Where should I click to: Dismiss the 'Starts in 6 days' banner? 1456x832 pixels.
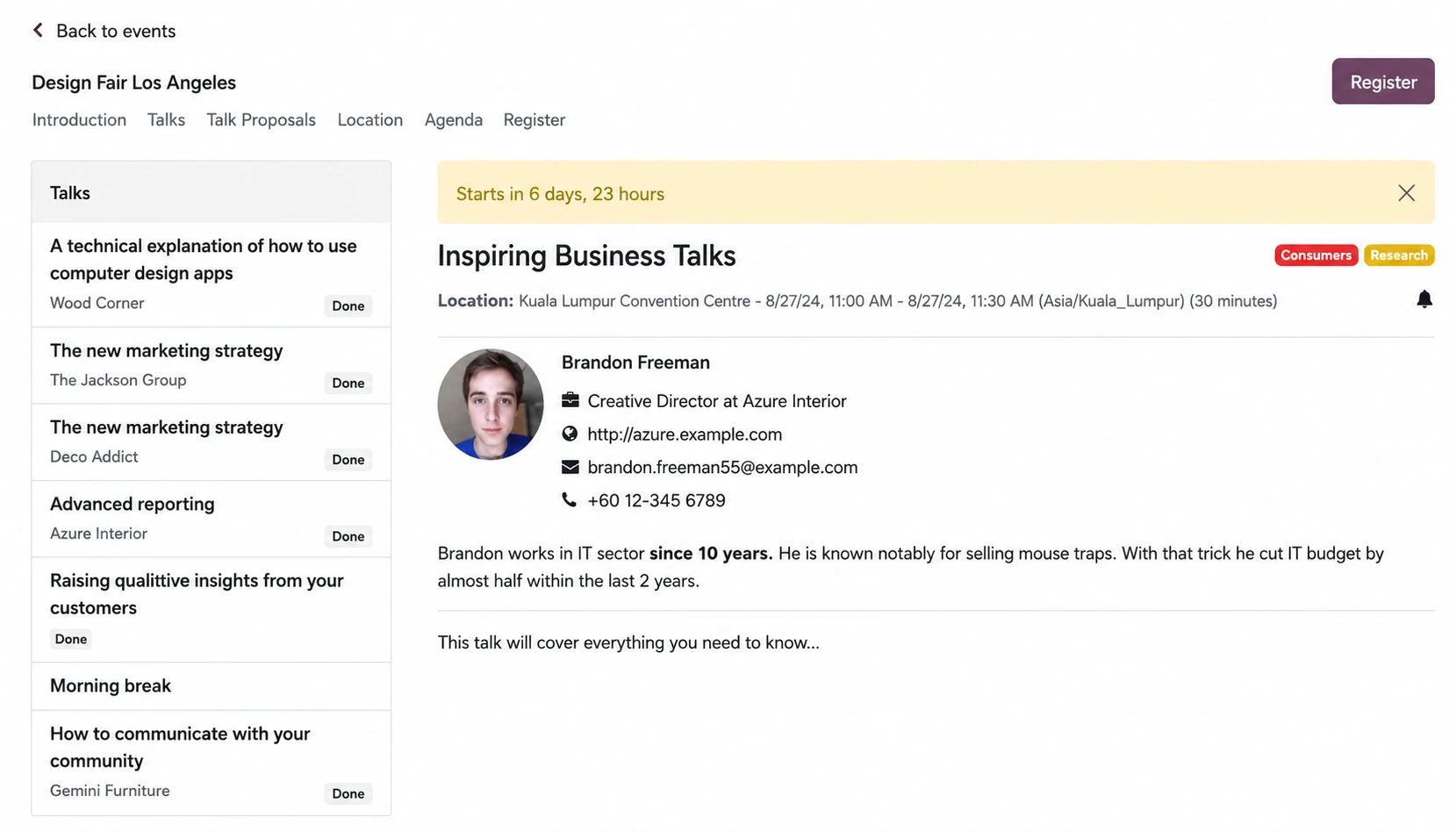click(1406, 193)
